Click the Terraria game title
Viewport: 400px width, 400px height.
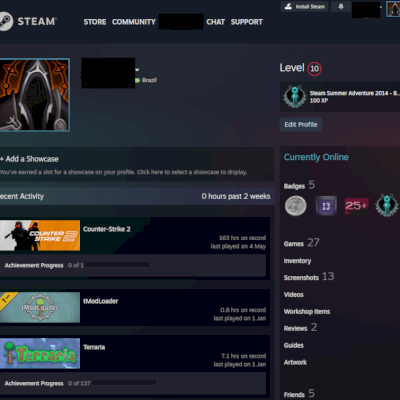[94, 347]
